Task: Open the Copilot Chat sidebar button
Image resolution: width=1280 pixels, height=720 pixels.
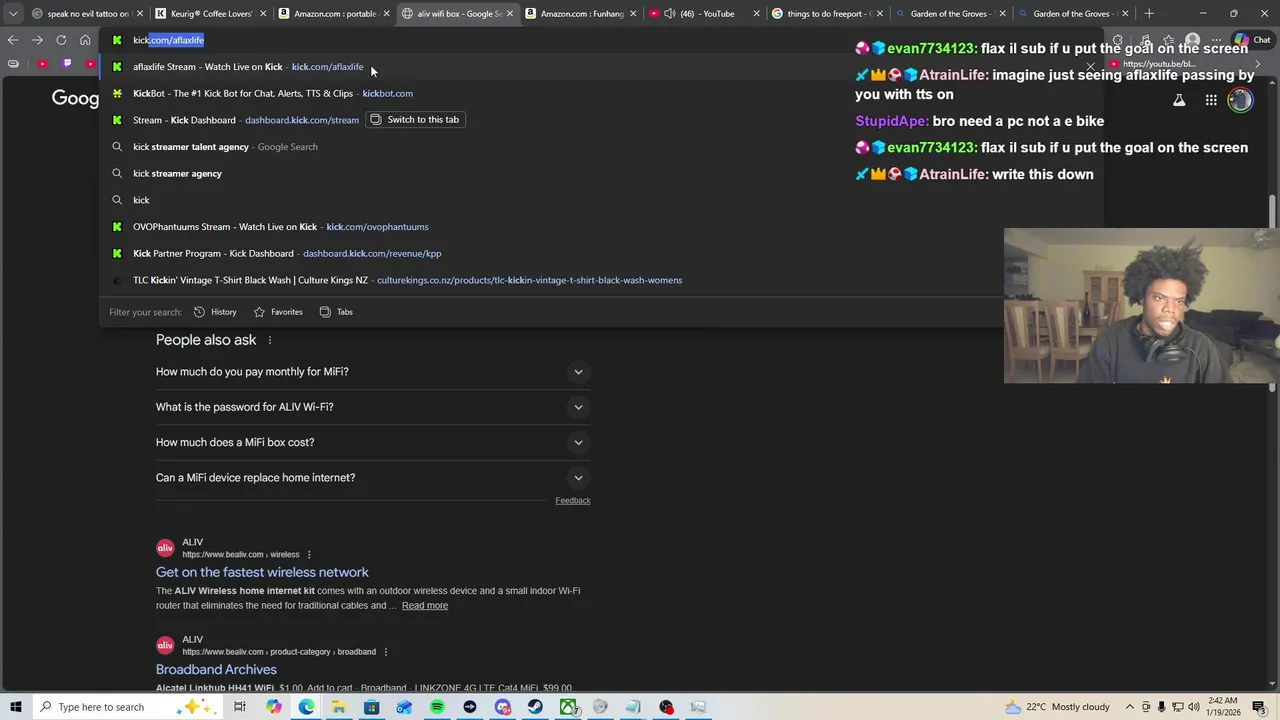Action: click(1253, 40)
